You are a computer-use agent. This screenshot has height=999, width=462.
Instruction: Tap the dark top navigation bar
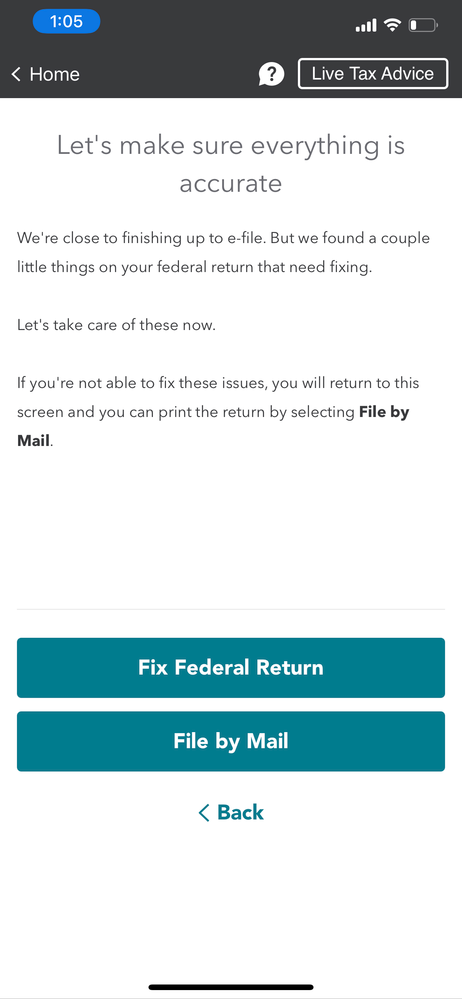tap(231, 73)
